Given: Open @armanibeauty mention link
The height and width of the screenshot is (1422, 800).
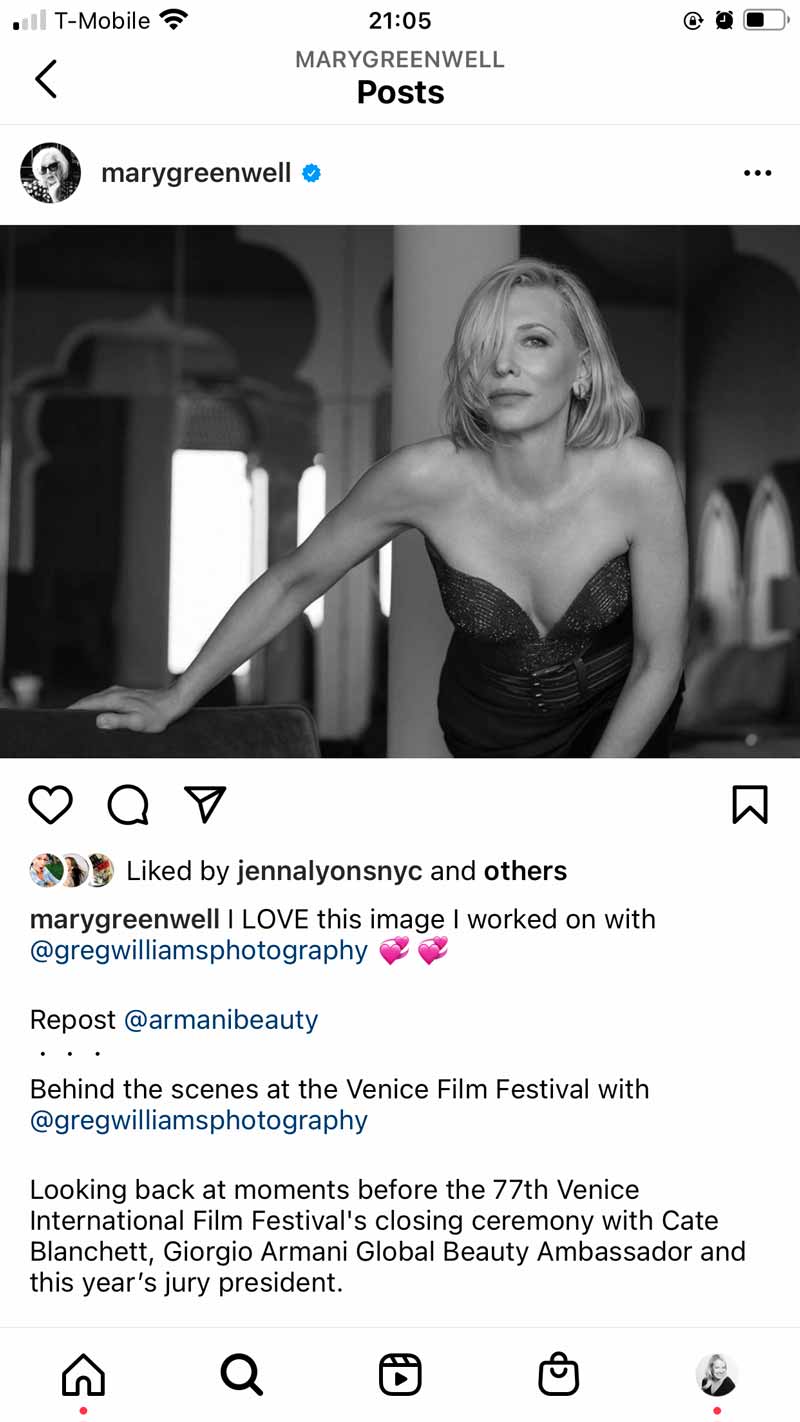Looking at the screenshot, I should coord(221,1020).
